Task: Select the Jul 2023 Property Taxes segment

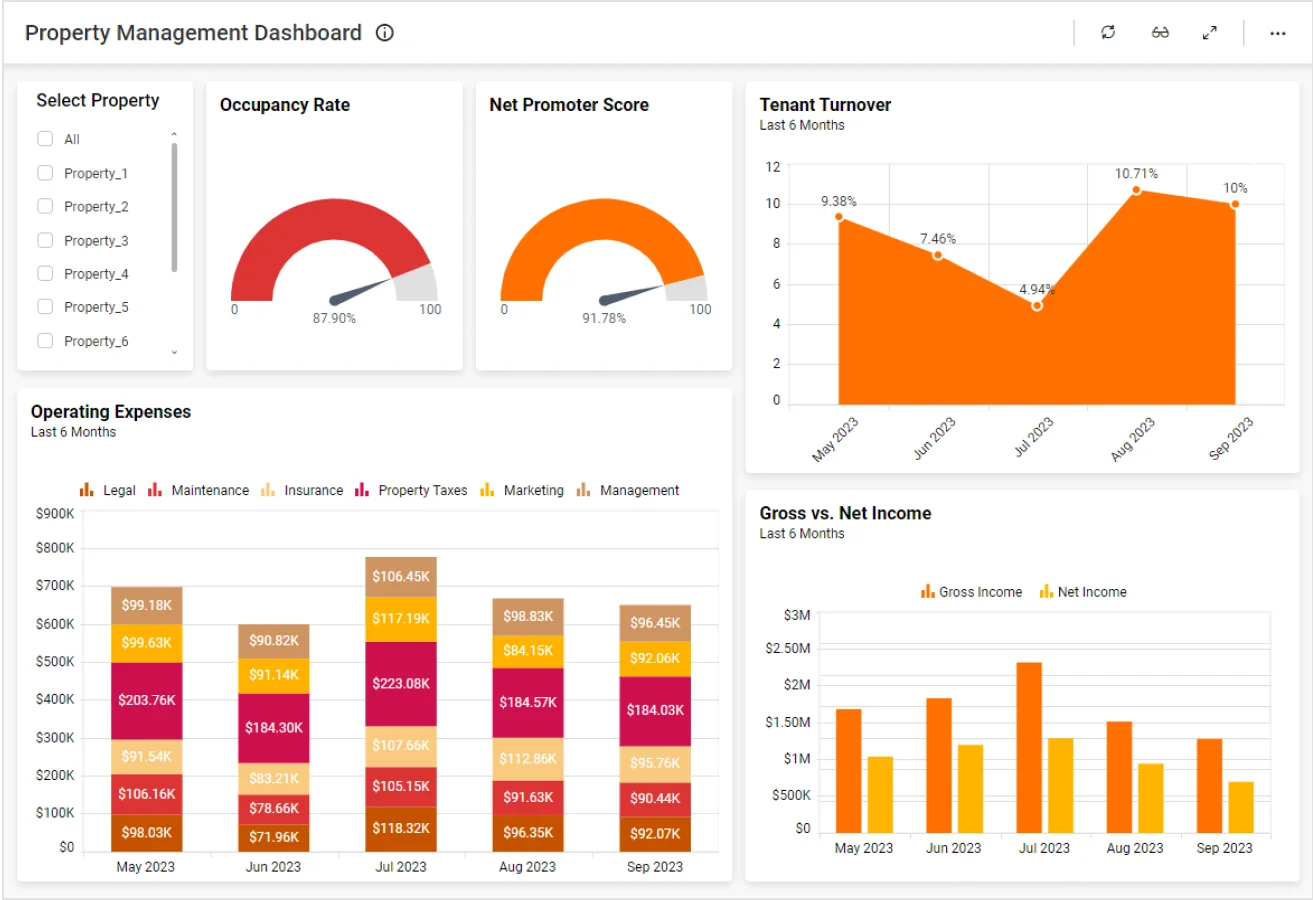Action: [400, 683]
